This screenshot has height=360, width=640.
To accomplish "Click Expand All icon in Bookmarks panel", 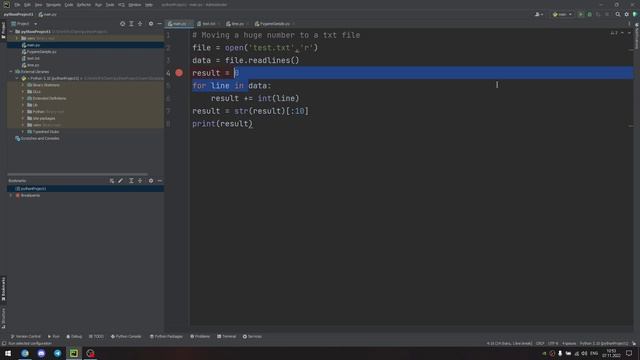I will 131,181.
